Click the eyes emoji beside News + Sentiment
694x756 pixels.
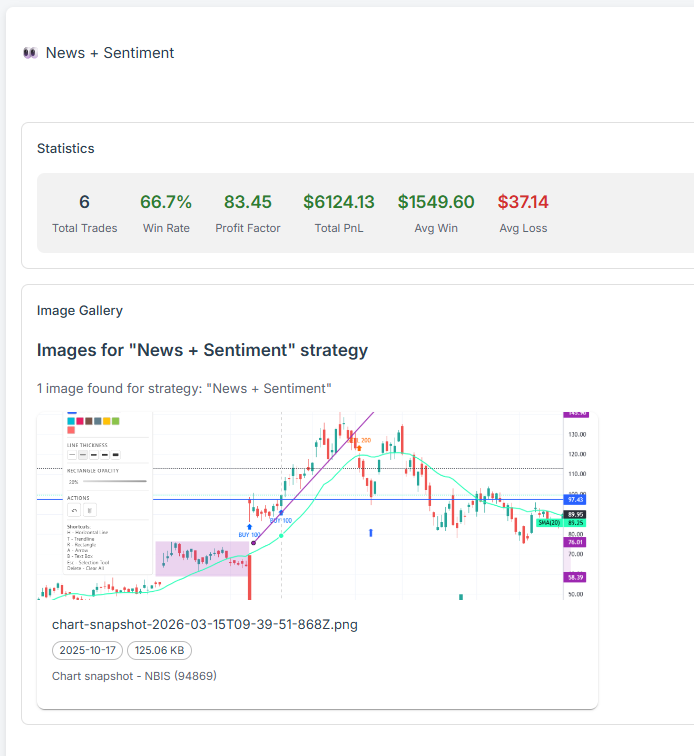click(x=30, y=53)
